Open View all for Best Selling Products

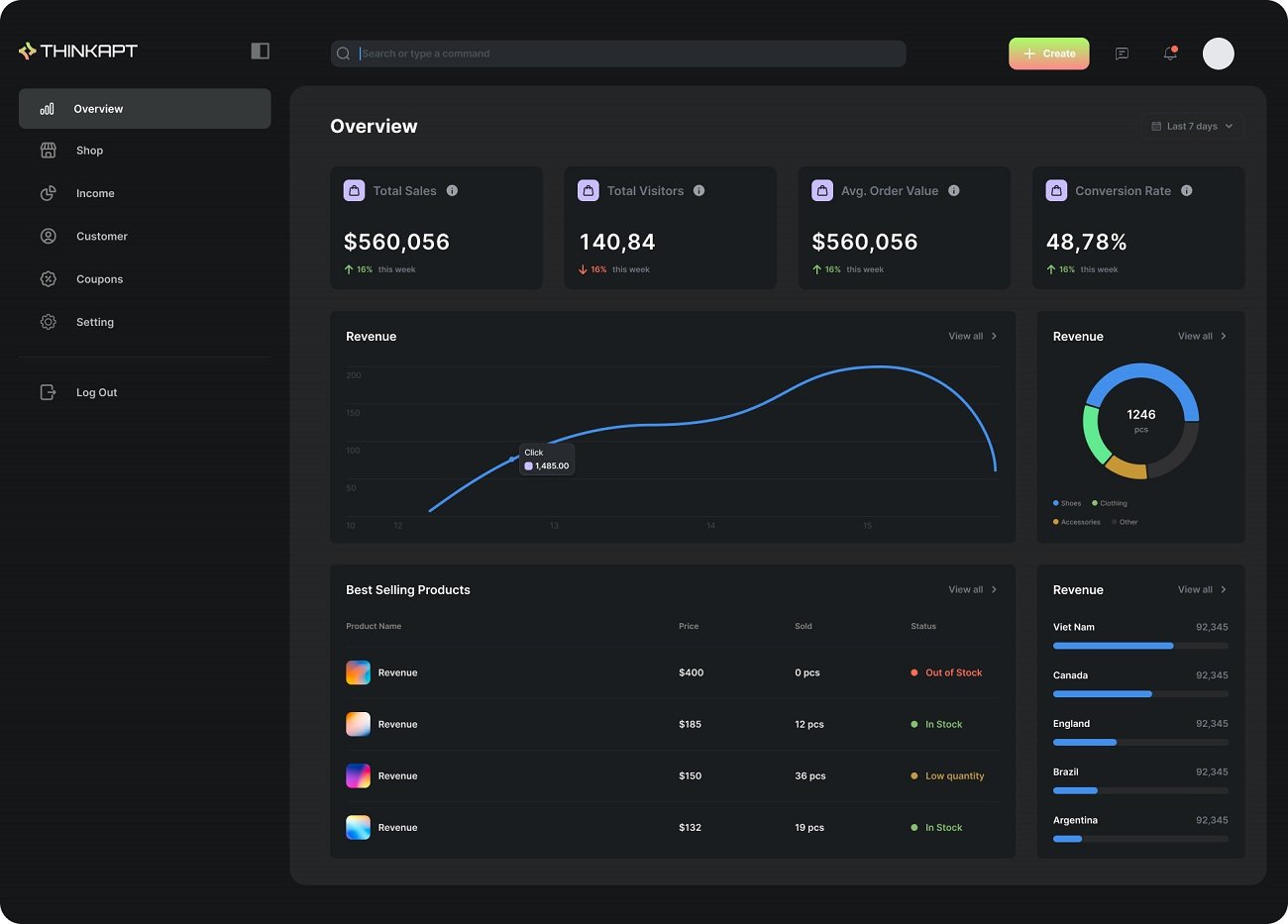[972, 590]
